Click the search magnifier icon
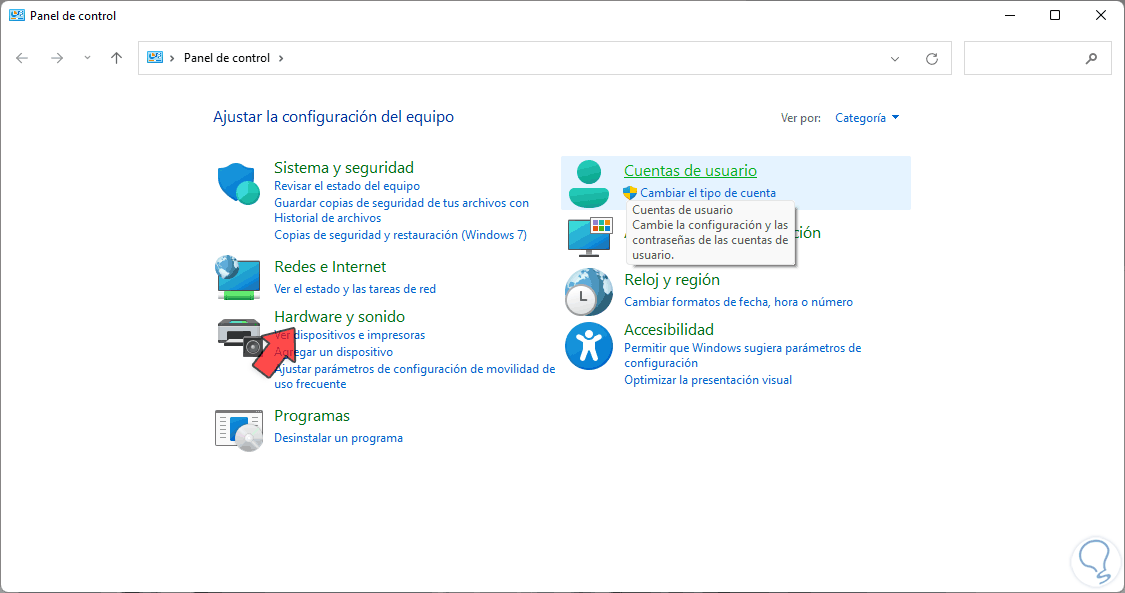The width and height of the screenshot is (1125, 593). (1091, 59)
